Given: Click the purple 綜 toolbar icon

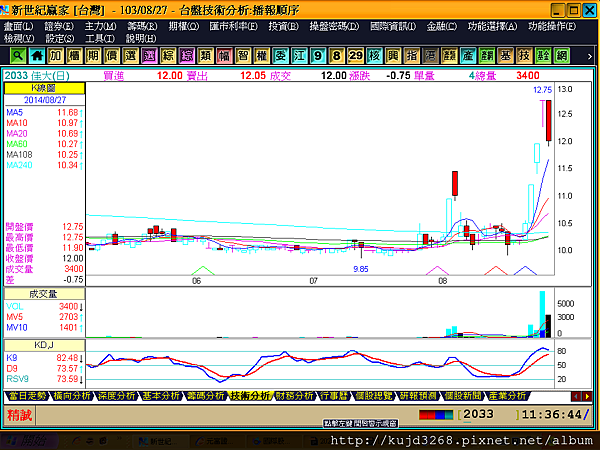Looking at the screenshot, I should [187, 56].
